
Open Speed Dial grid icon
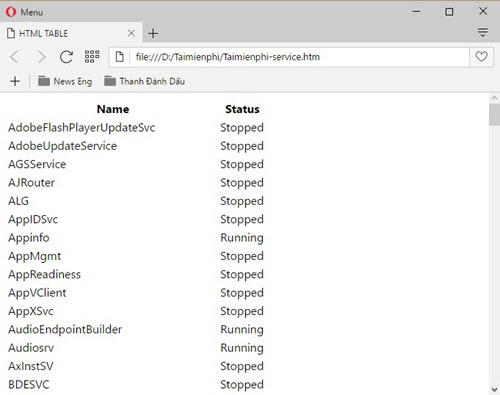[x=92, y=57]
